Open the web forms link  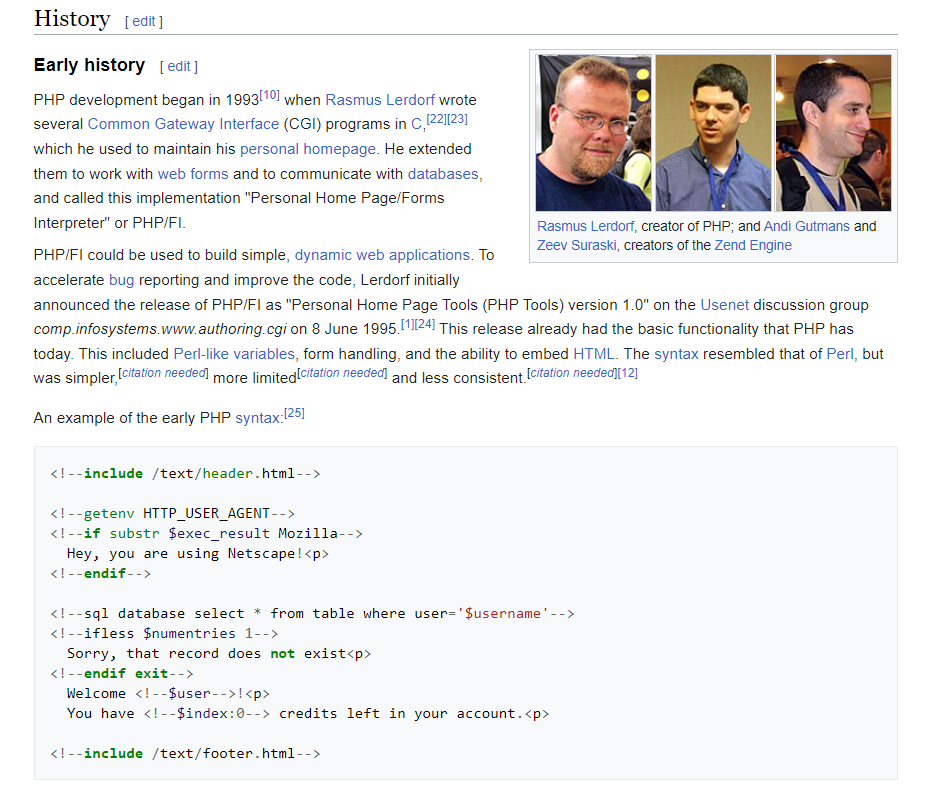coord(193,174)
